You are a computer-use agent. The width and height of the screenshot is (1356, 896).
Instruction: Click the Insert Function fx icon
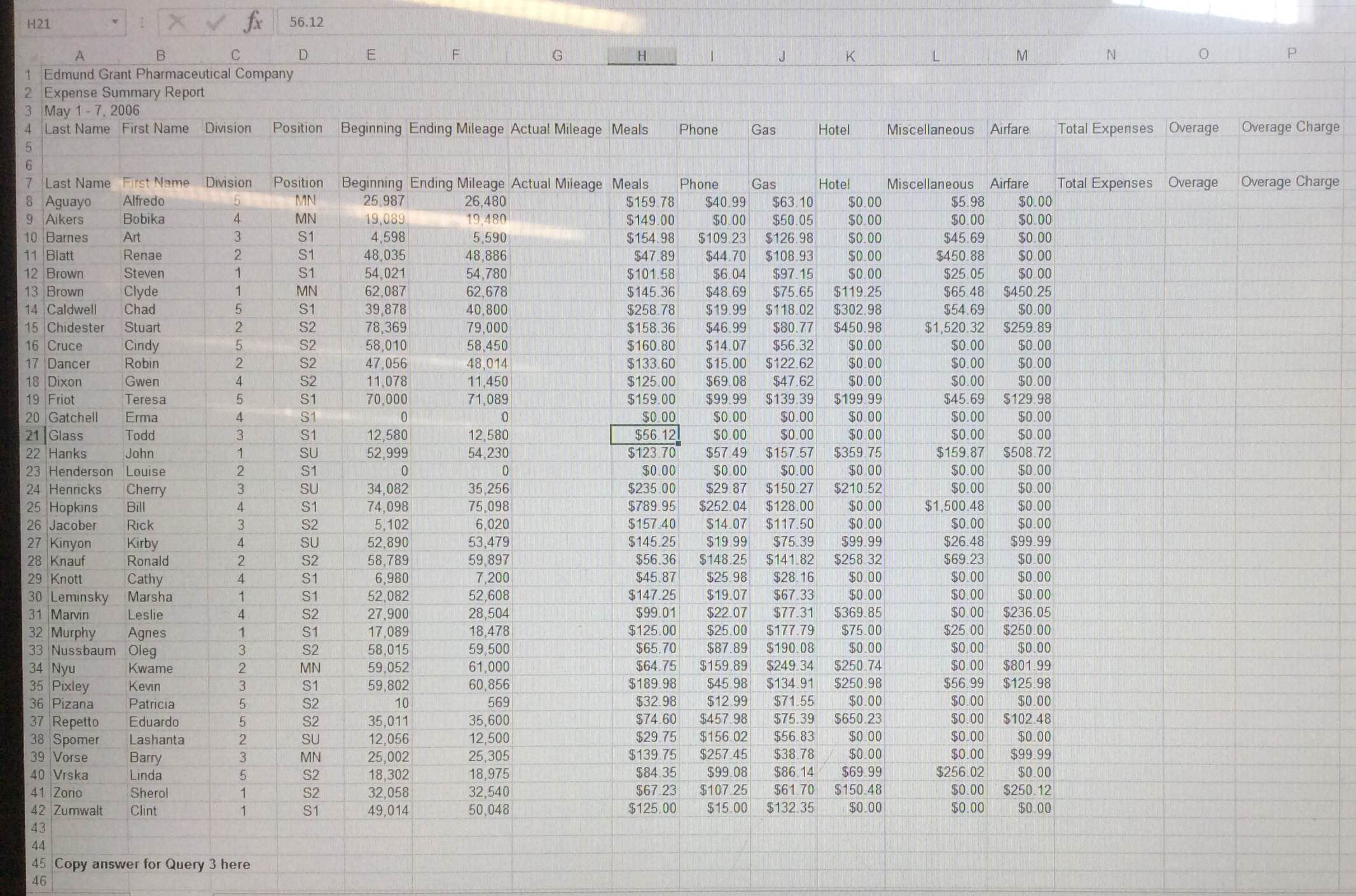253,23
